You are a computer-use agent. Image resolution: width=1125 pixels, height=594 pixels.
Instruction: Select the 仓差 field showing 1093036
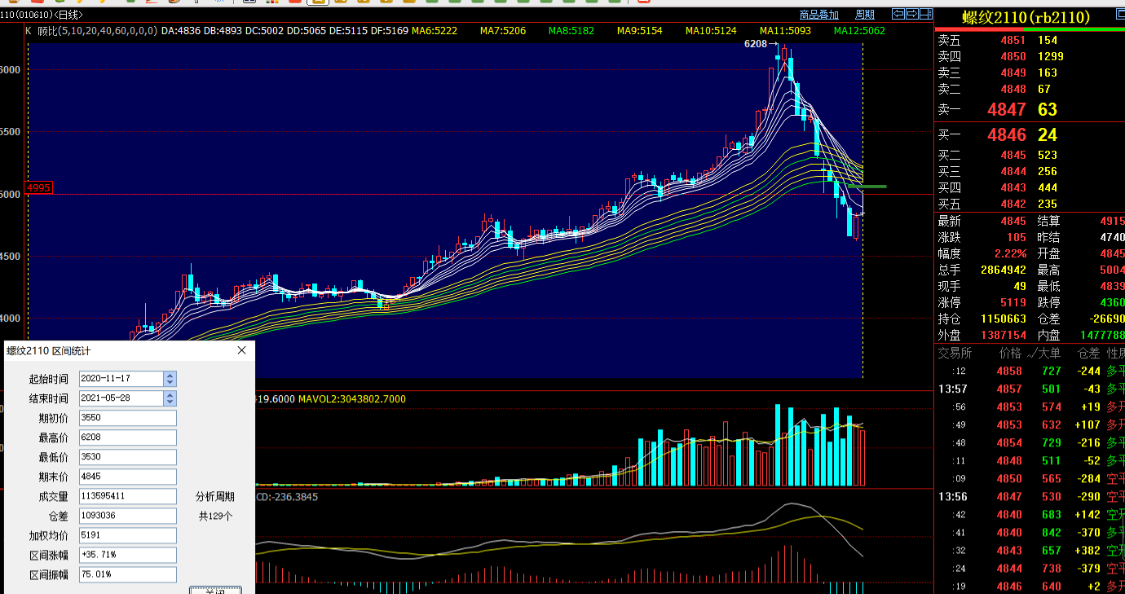click(x=128, y=516)
